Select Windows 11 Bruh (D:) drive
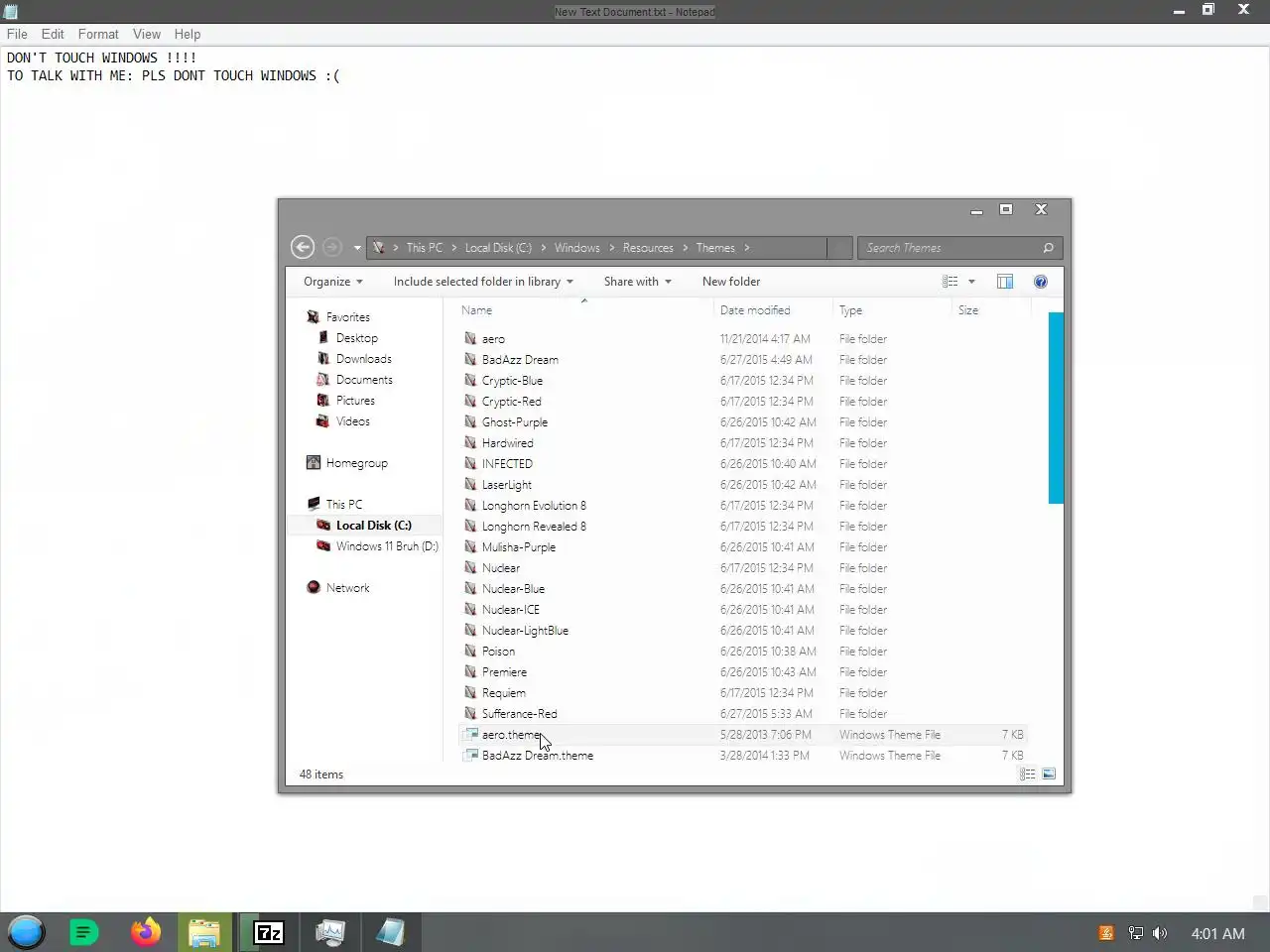This screenshot has width=1270, height=952. 386,546
